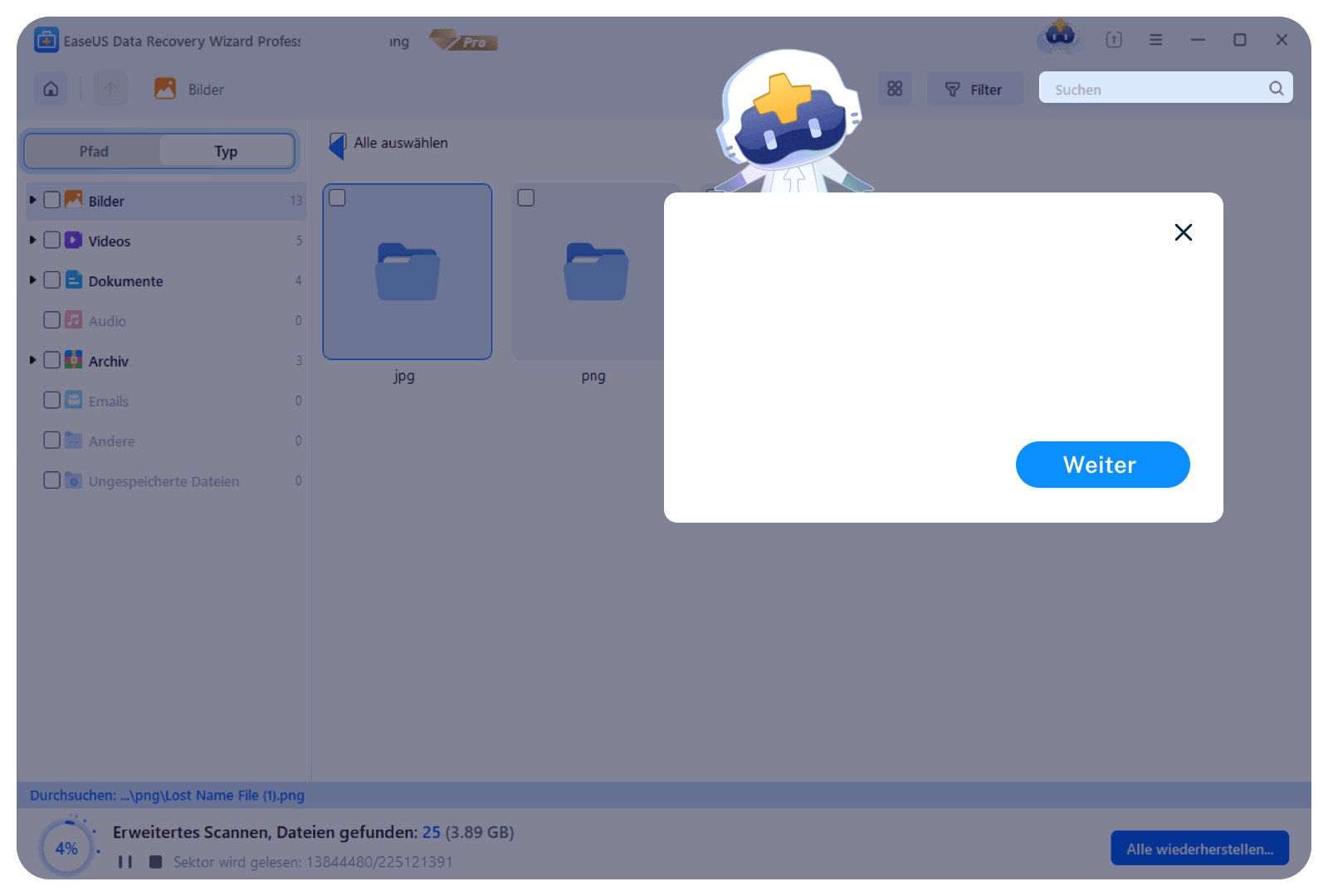Close the popup dialog with X

pos(1183,232)
